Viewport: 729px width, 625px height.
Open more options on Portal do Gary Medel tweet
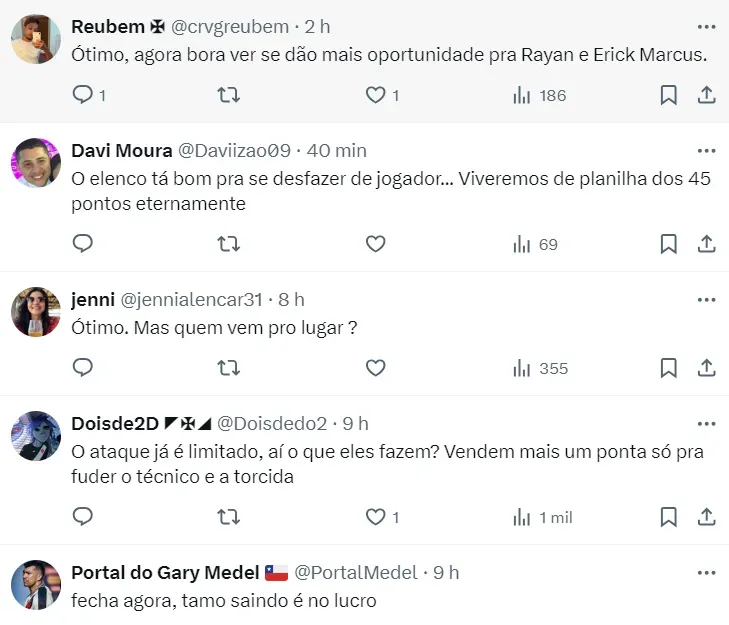pyautogui.click(x=706, y=573)
